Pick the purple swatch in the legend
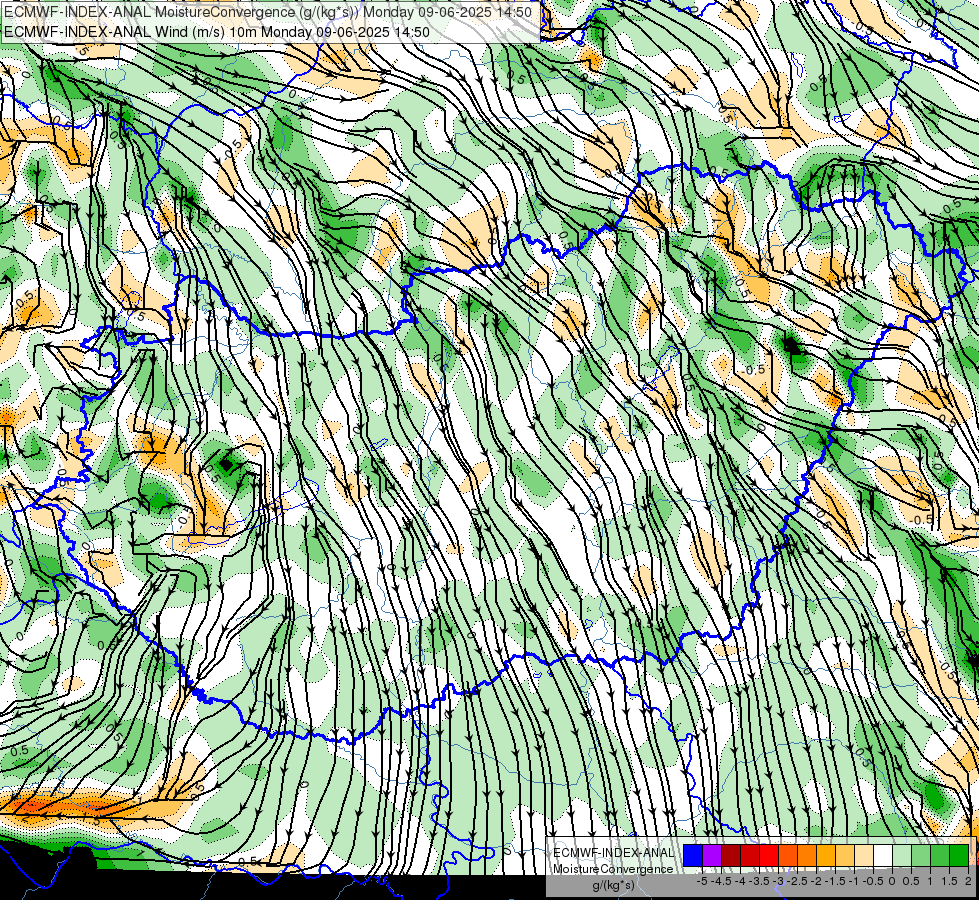979x900 pixels. click(712, 856)
